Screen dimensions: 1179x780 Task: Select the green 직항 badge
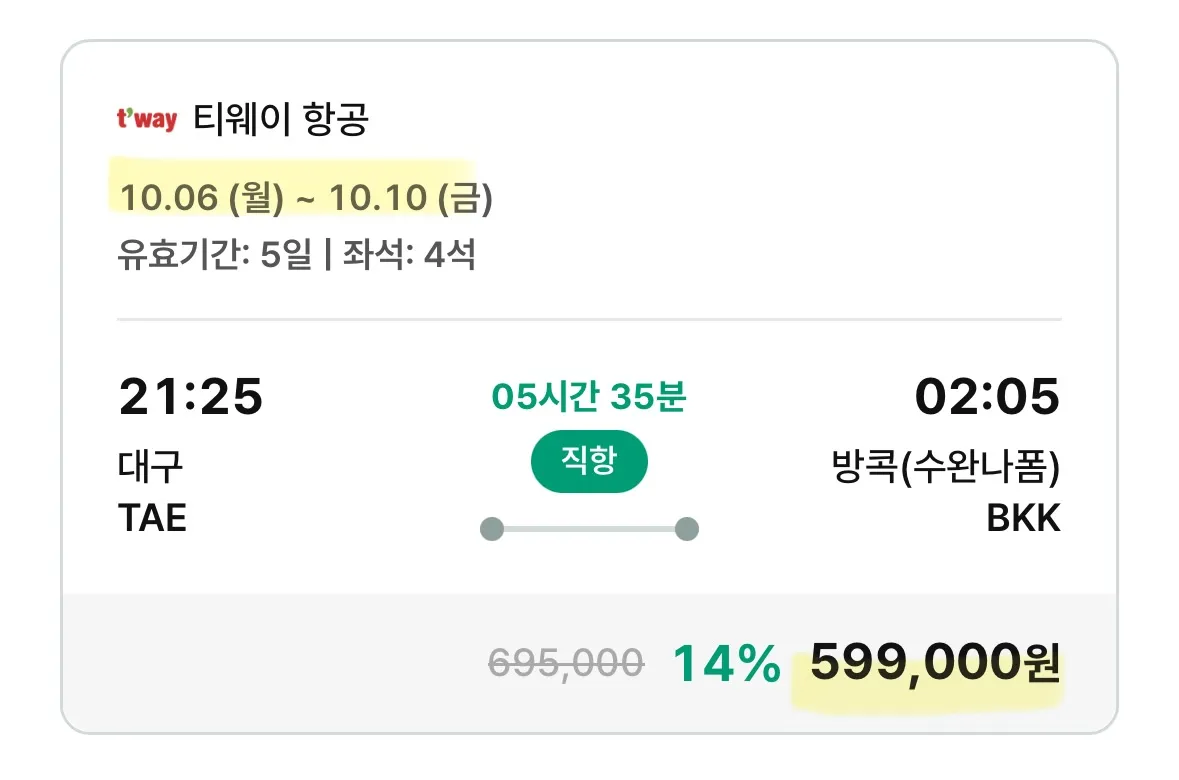coord(588,463)
